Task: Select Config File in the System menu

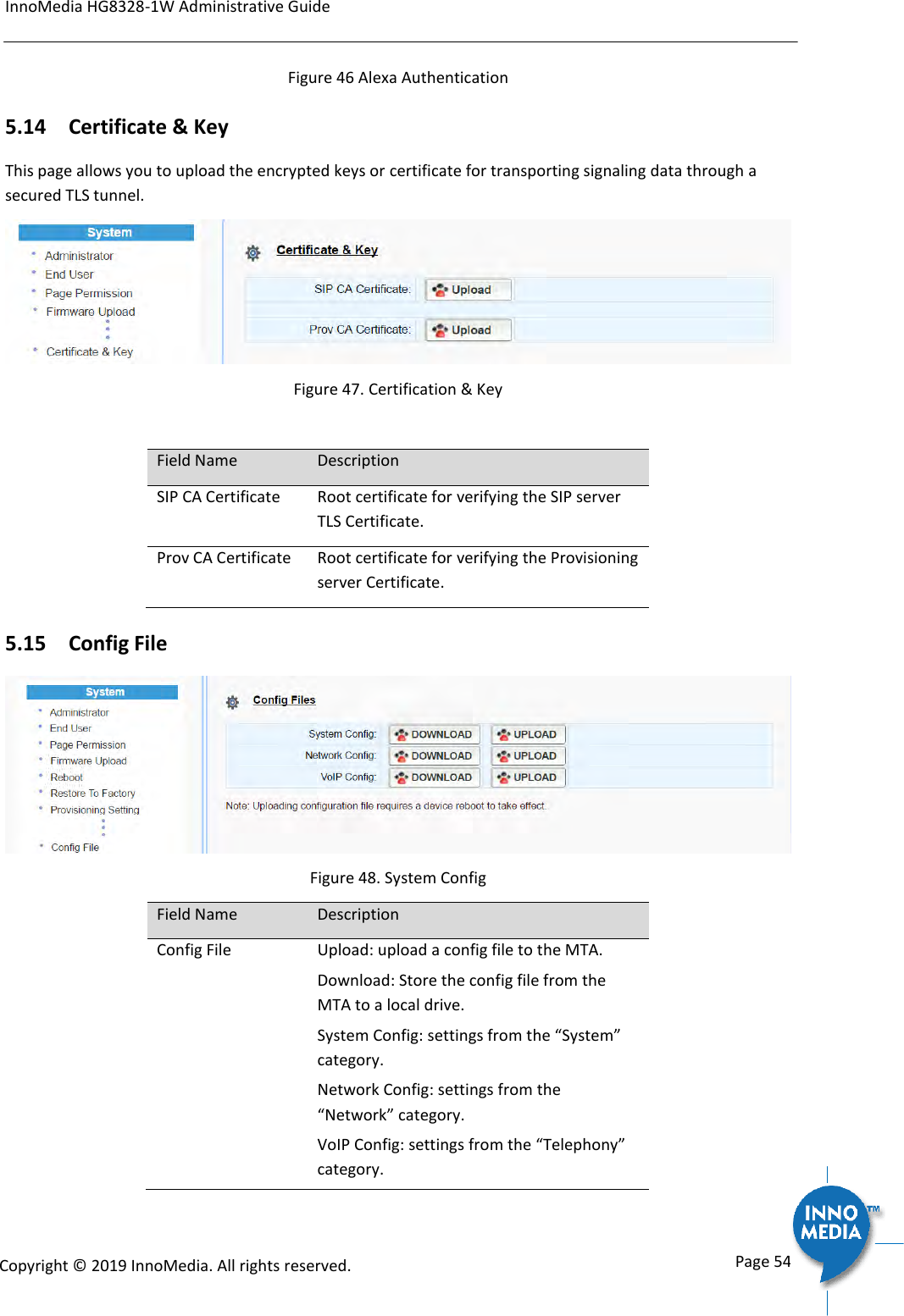Action: tap(75, 846)
